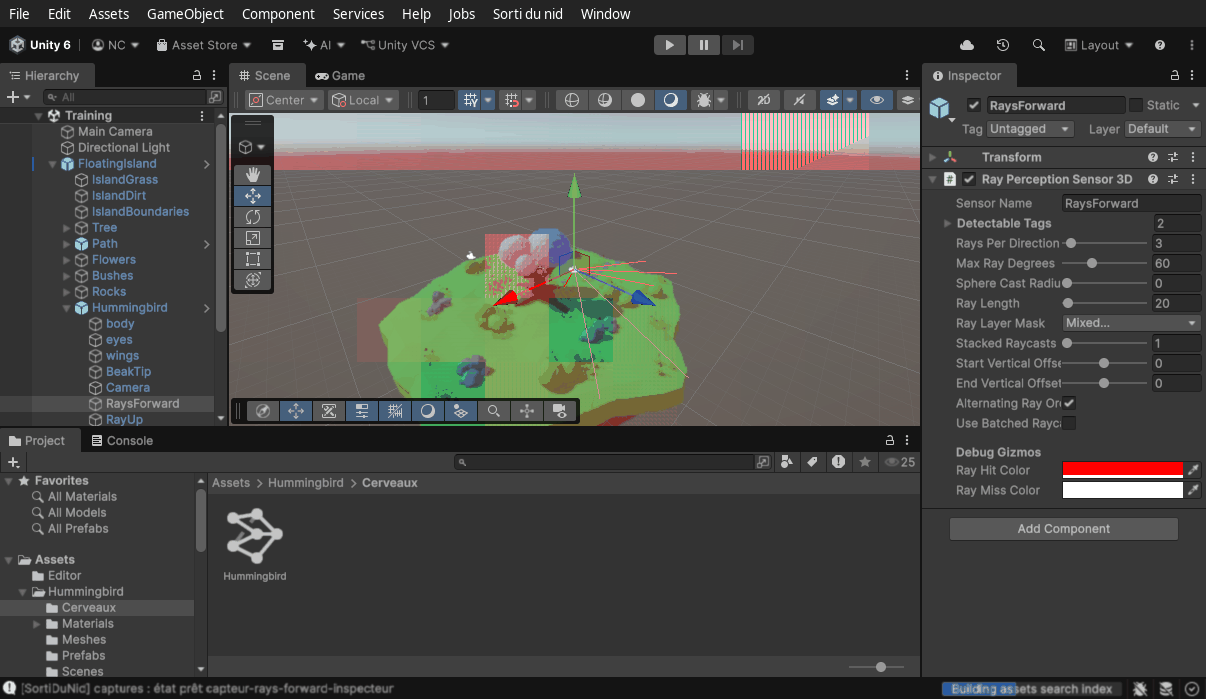This screenshot has width=1206, height=699.
Task: Open Transform component help icon
Action: point(1153,157)
